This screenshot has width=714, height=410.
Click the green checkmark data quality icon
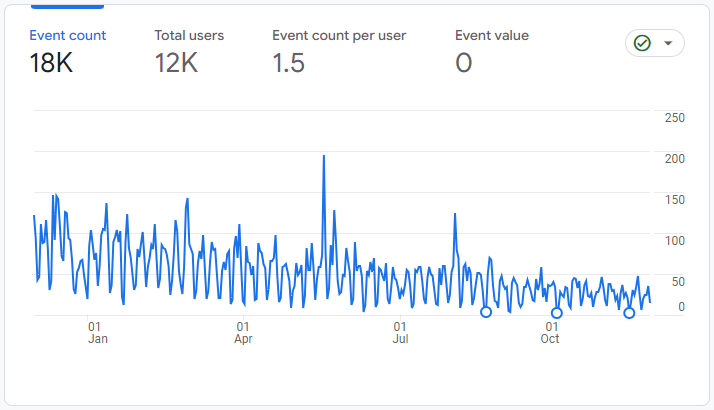tap(642, 43)
